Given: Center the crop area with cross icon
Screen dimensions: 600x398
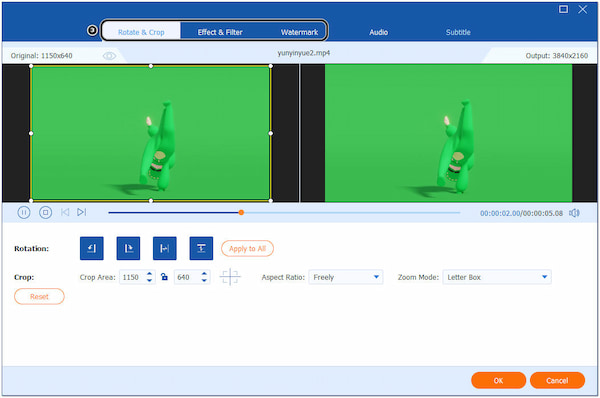Looking at the screenshot, I should point(230,277).
